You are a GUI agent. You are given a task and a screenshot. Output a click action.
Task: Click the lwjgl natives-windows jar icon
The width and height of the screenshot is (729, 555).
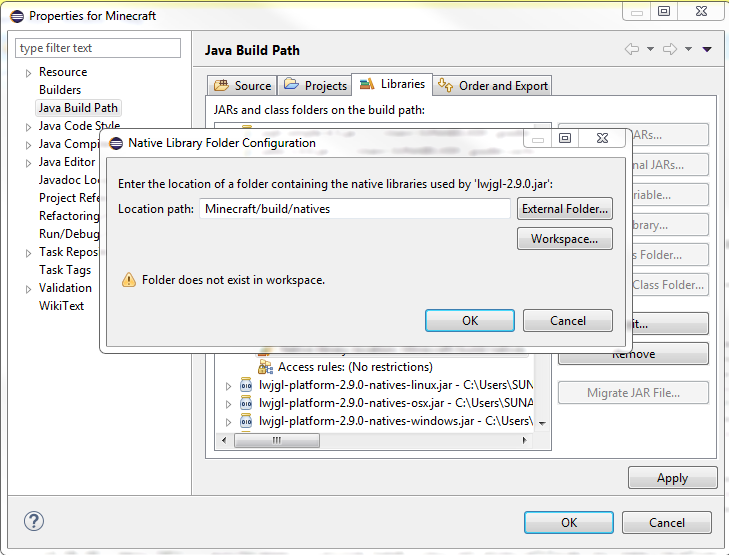pyautogui.click(x=246, y=421)
